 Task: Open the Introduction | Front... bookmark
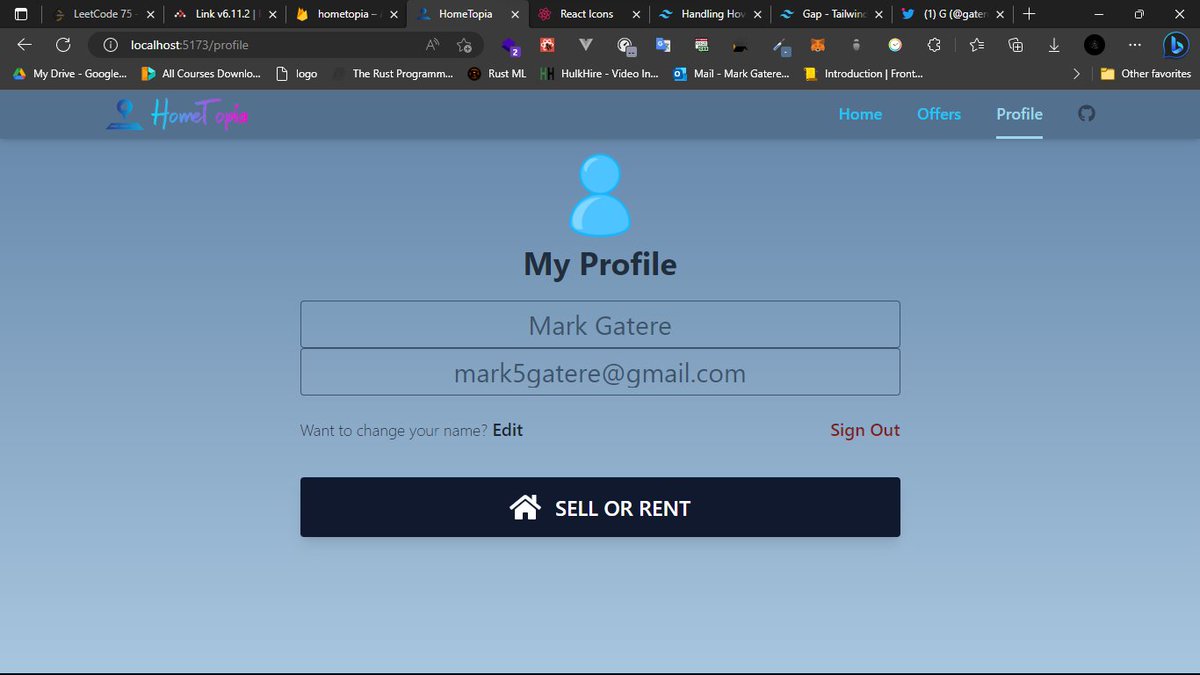[864, 74]
